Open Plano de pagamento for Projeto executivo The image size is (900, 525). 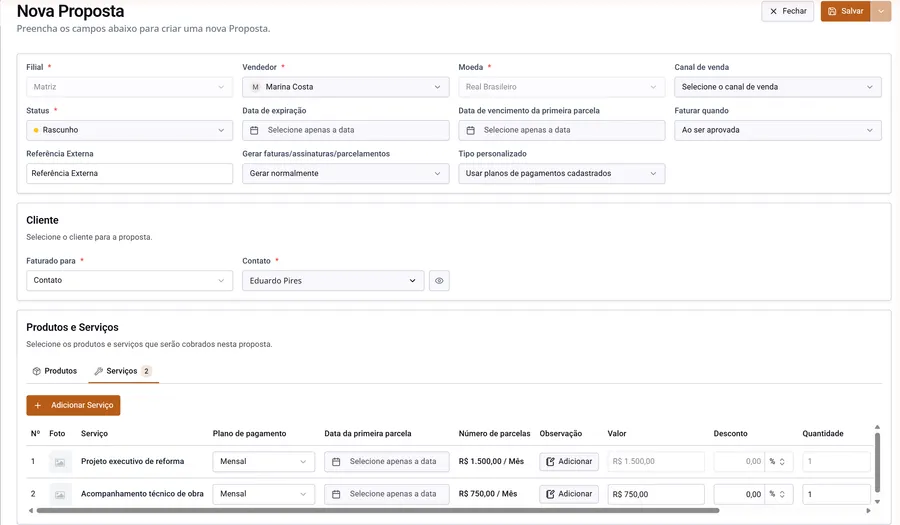point(263,462)
